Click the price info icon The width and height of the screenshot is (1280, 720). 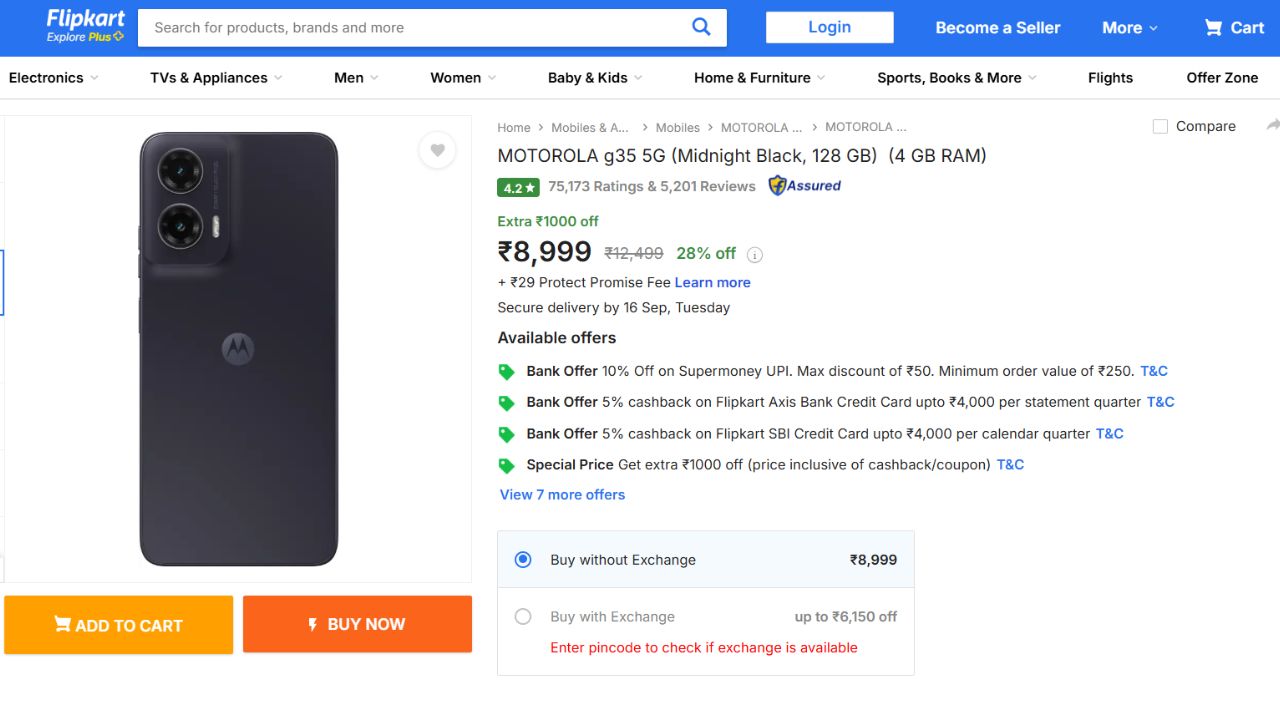coord(755,255)
